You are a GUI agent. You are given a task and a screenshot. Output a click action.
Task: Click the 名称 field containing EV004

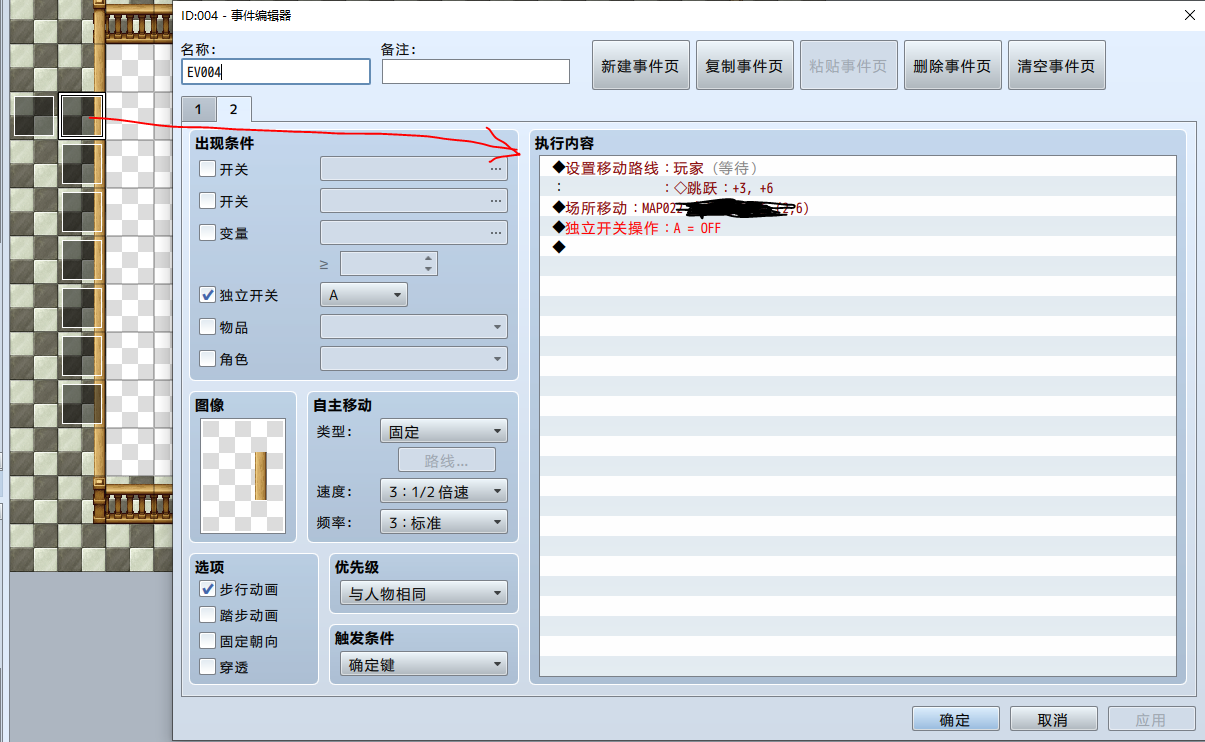276,72
